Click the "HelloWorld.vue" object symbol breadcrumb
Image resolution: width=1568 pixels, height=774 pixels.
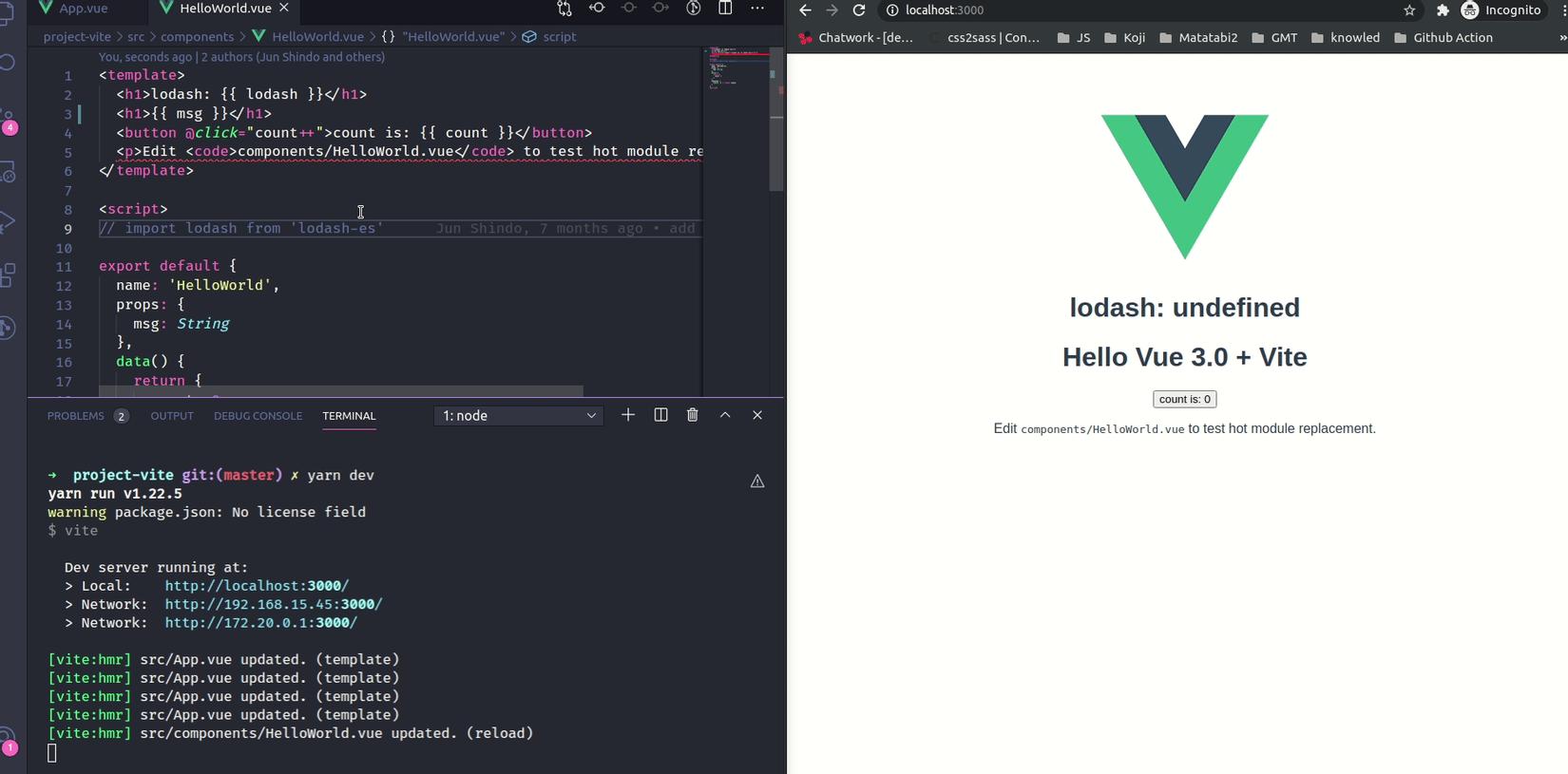[444, 36]
